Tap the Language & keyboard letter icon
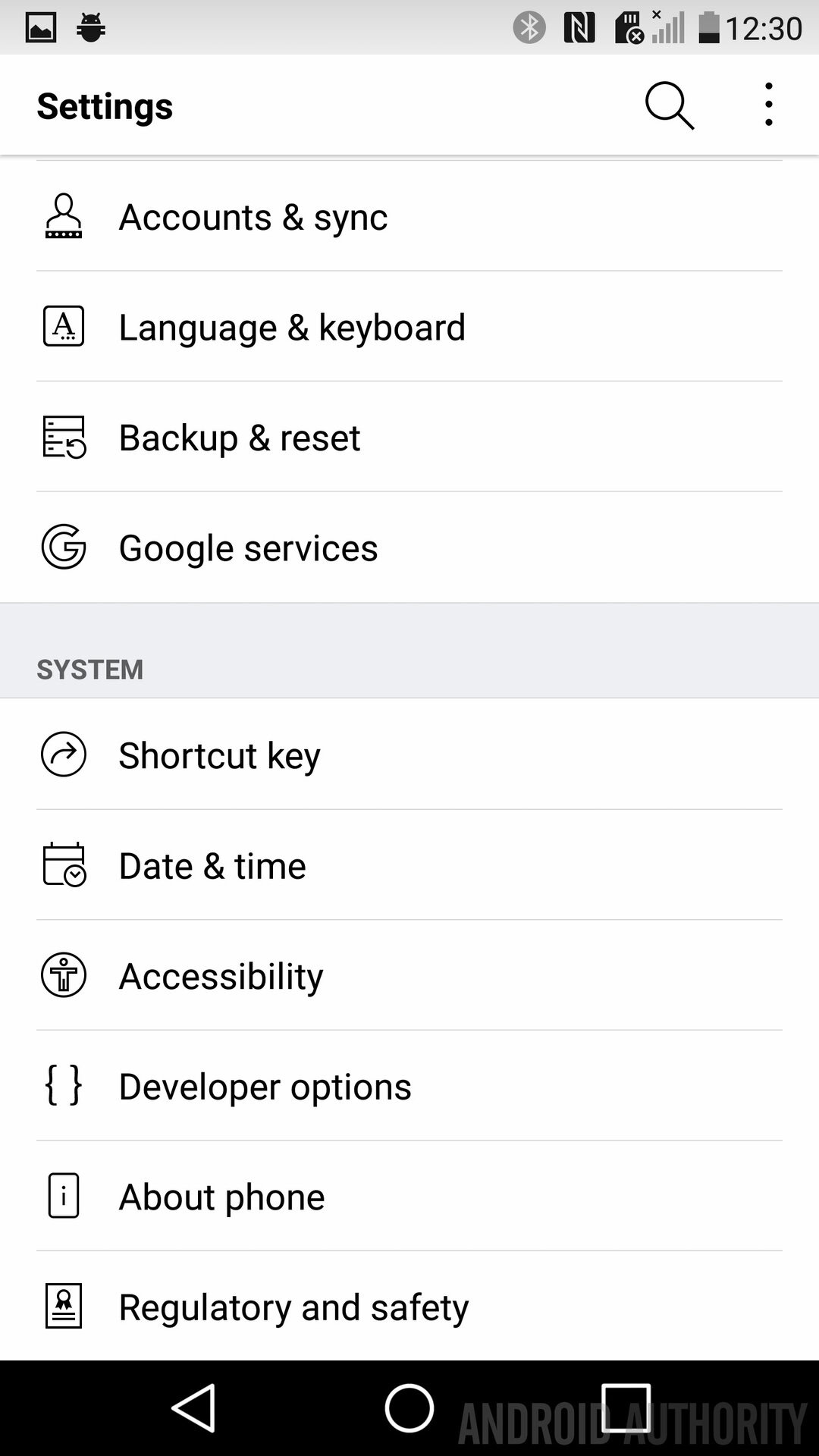 click(x=64, y=327)
